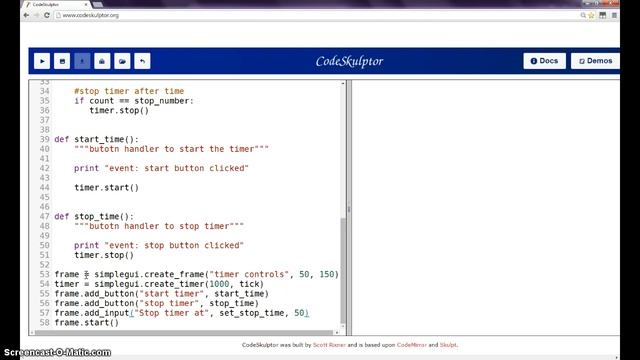Click line number 47 in the gutter
This screenshot has width=640, height=360.
click(44, 216)
